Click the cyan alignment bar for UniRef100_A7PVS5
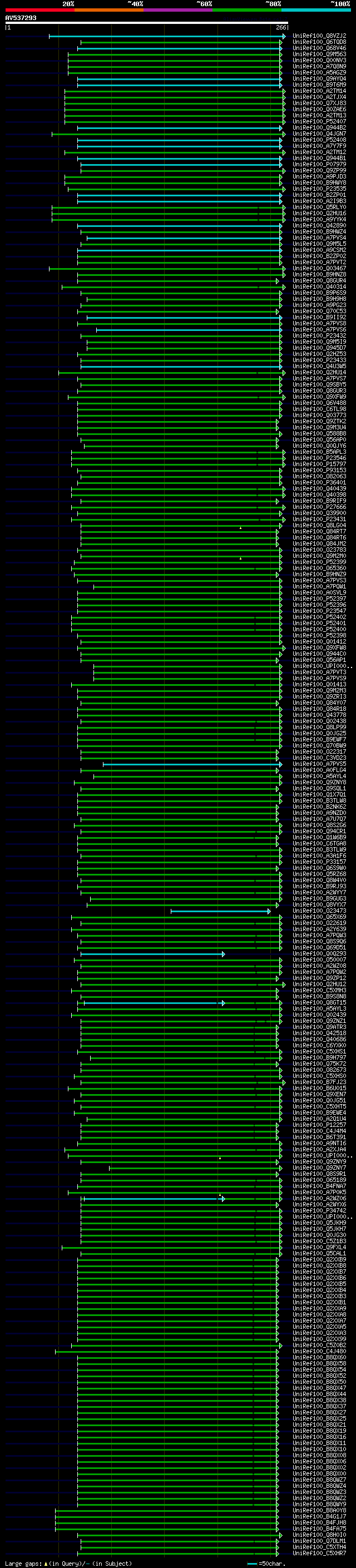356x1568 pixels. click(x=192, y=764)
